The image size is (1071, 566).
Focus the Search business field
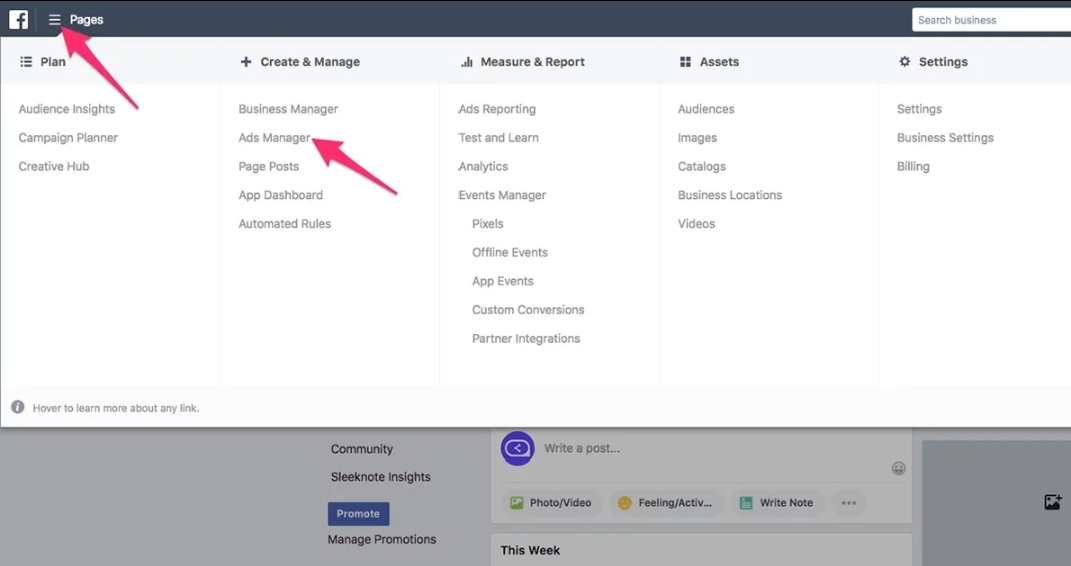click(x=991, y=20)
